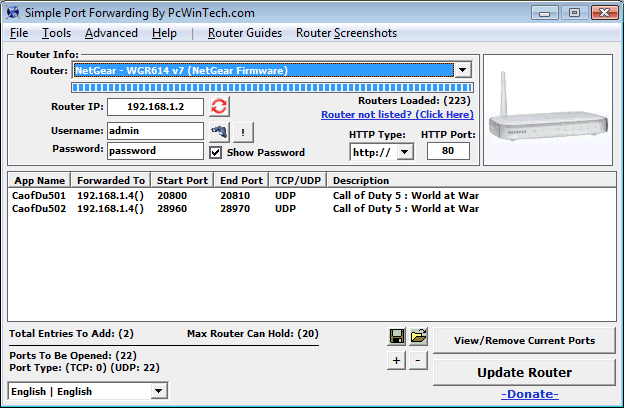Click the minus remove entry button
This screenshot has height=408, width=624.
click(x=418, y=361)
